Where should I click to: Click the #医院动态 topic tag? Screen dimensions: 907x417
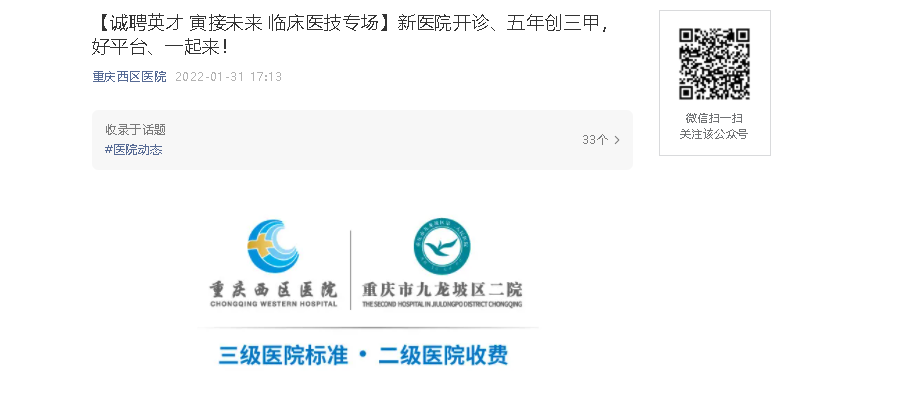(134, 150)
